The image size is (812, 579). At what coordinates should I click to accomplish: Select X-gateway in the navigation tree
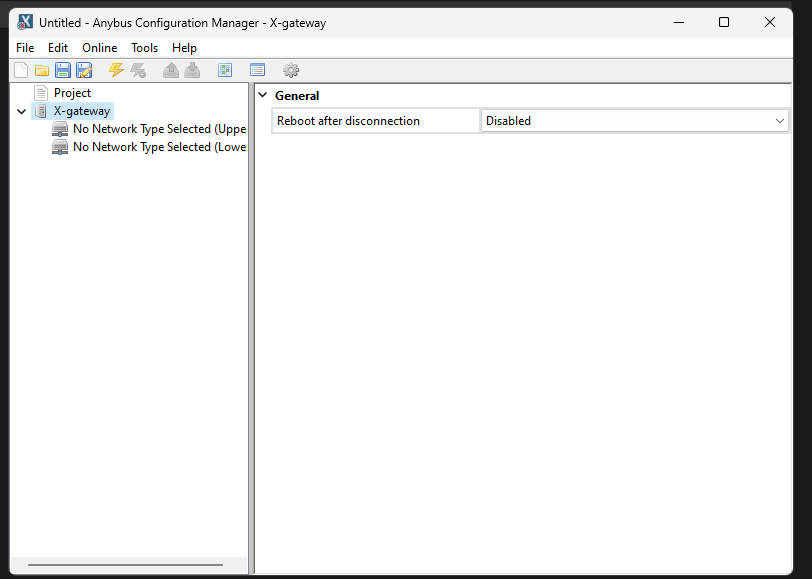point(82,111)
